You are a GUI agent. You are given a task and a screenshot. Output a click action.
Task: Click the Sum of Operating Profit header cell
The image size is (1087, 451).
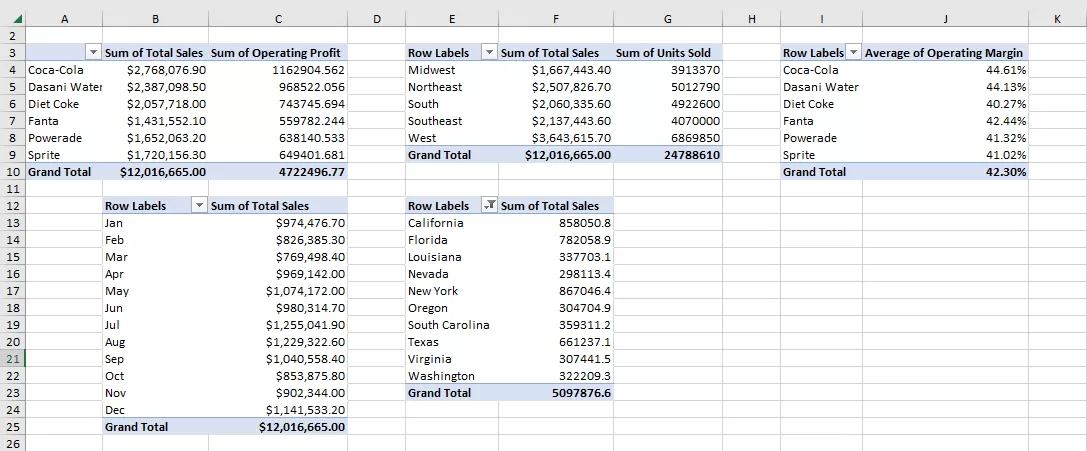[x=277, y=53]
